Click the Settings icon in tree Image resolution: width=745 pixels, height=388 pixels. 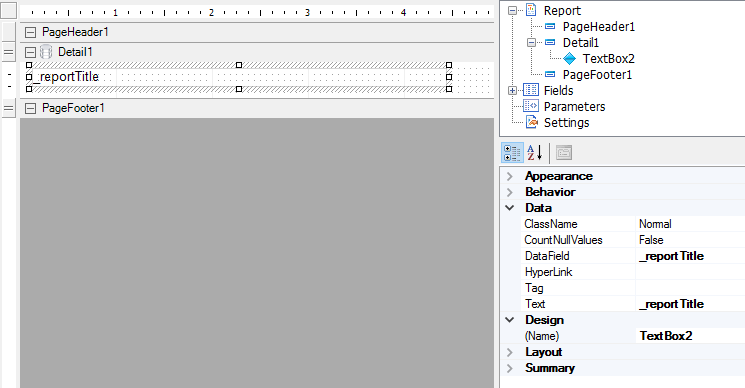[532, 122]
